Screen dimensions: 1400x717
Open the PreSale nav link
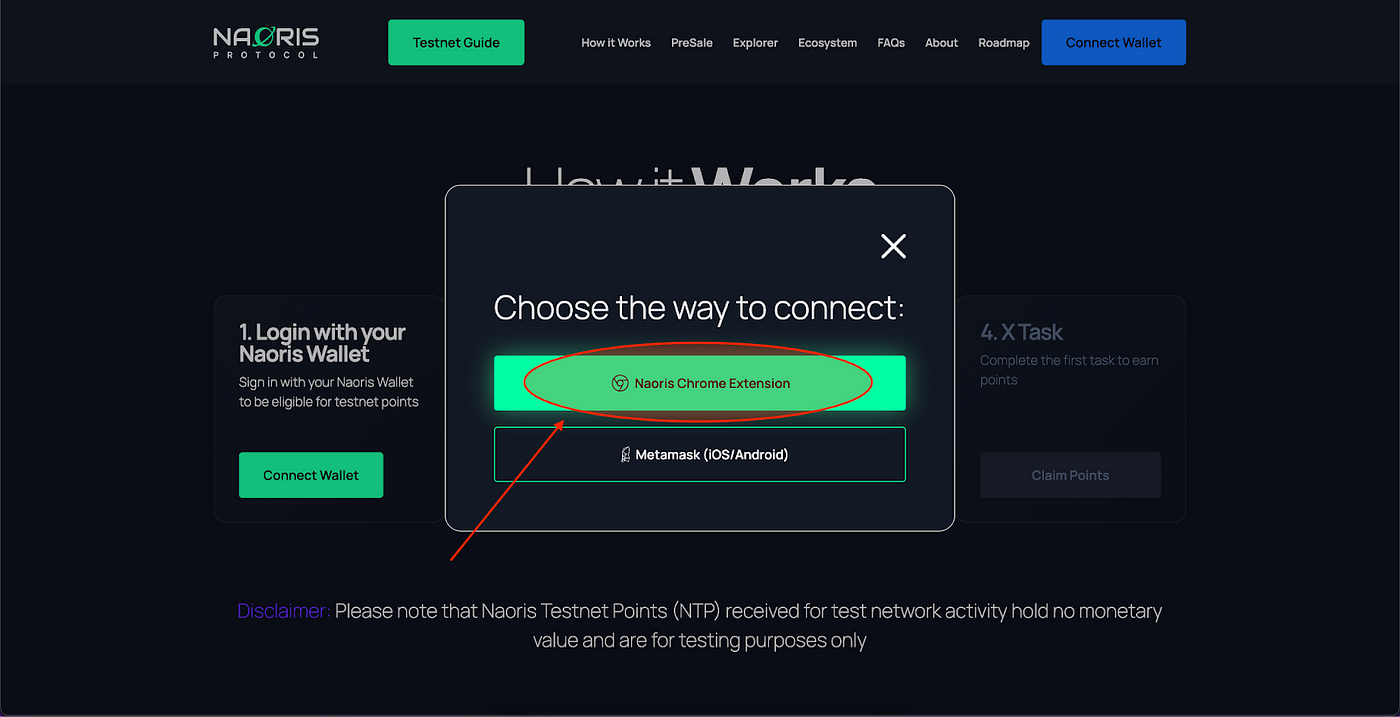coord(692,43)
